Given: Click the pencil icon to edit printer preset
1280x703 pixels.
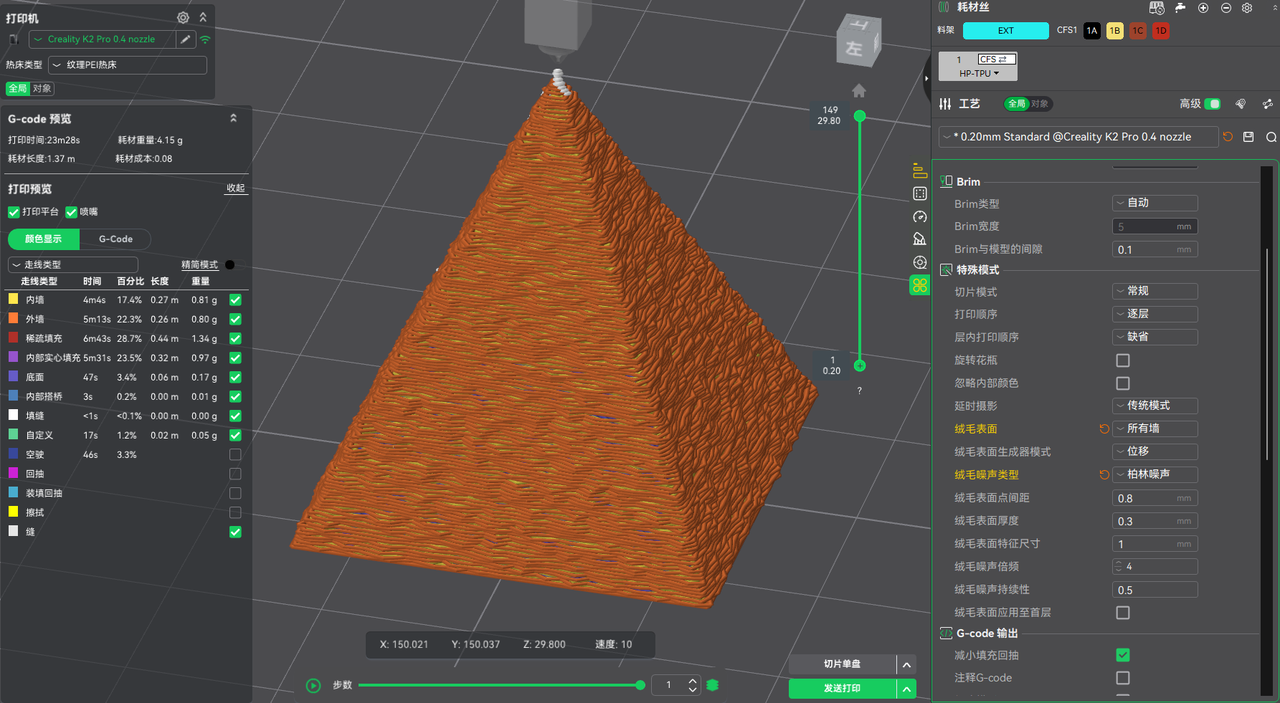Looking at the screenshot, I should (x=186, y=39).
